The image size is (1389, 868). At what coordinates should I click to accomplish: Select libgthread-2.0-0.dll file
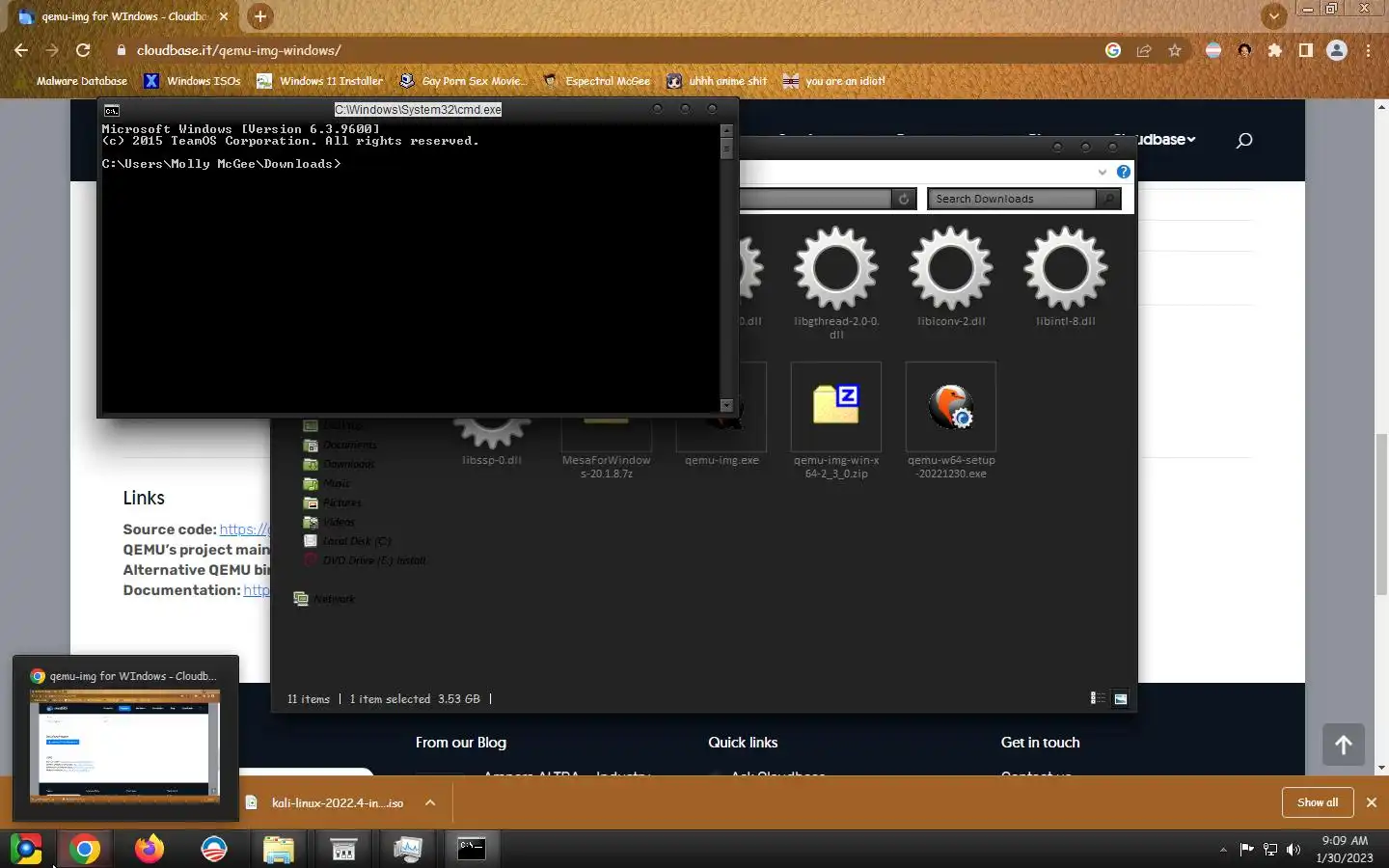click(835, 283)
